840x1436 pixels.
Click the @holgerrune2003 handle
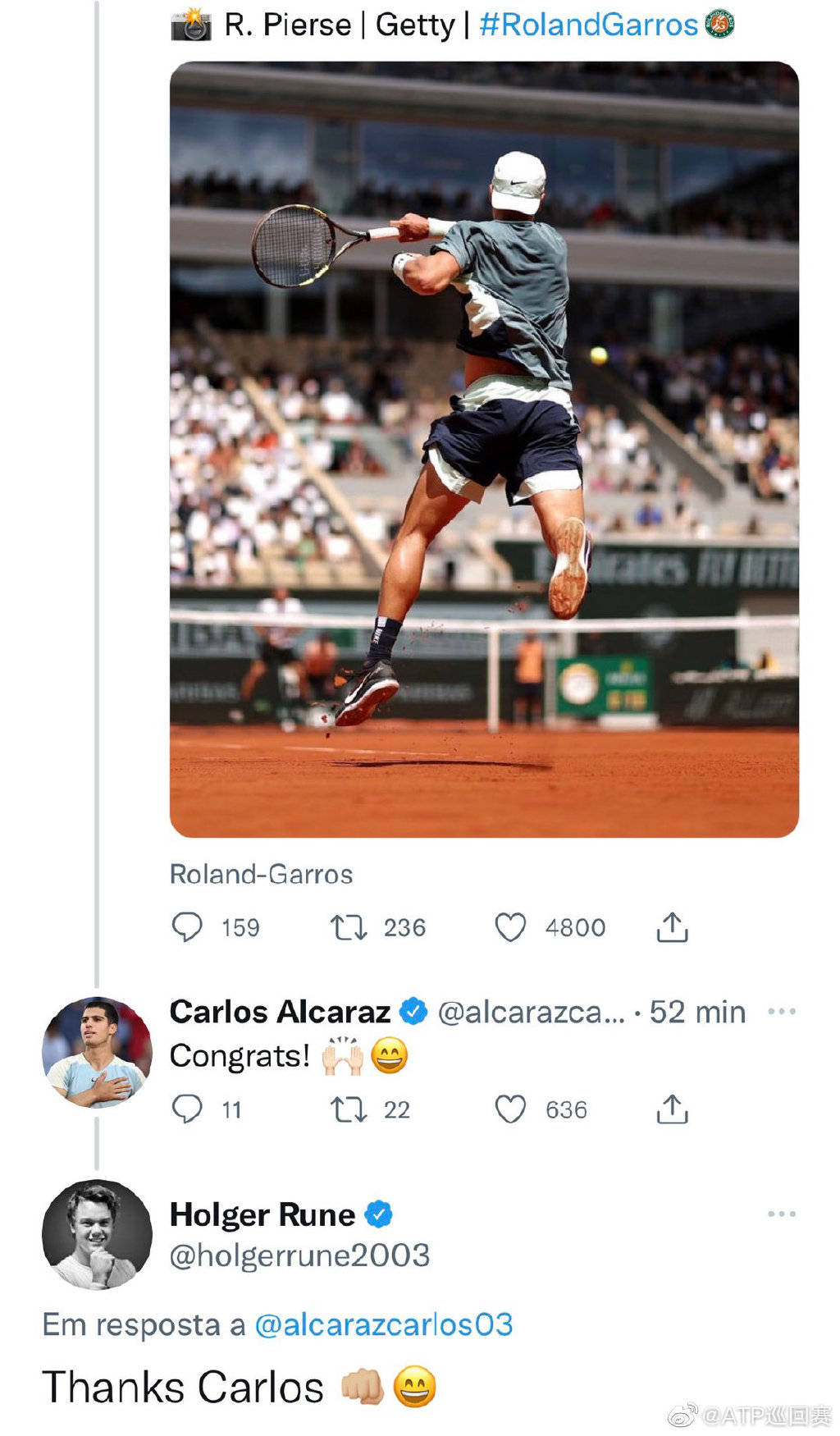pyautogui.click(x=299, y=1255)
